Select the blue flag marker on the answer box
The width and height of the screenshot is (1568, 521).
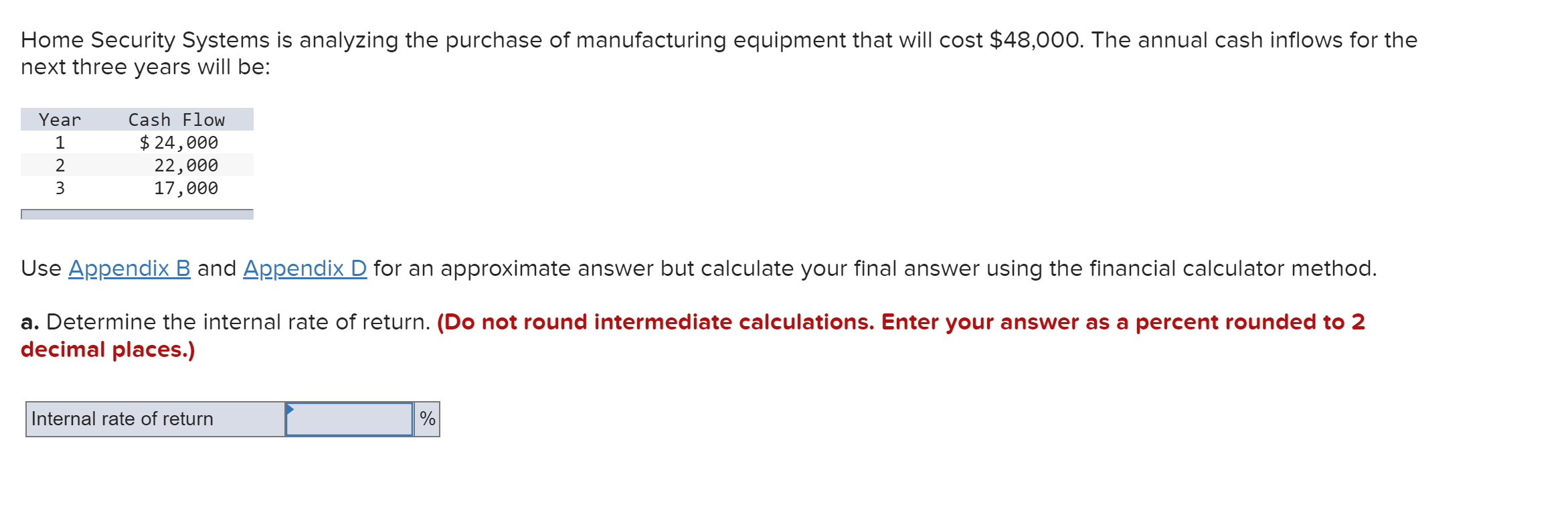tap(289, 407)
